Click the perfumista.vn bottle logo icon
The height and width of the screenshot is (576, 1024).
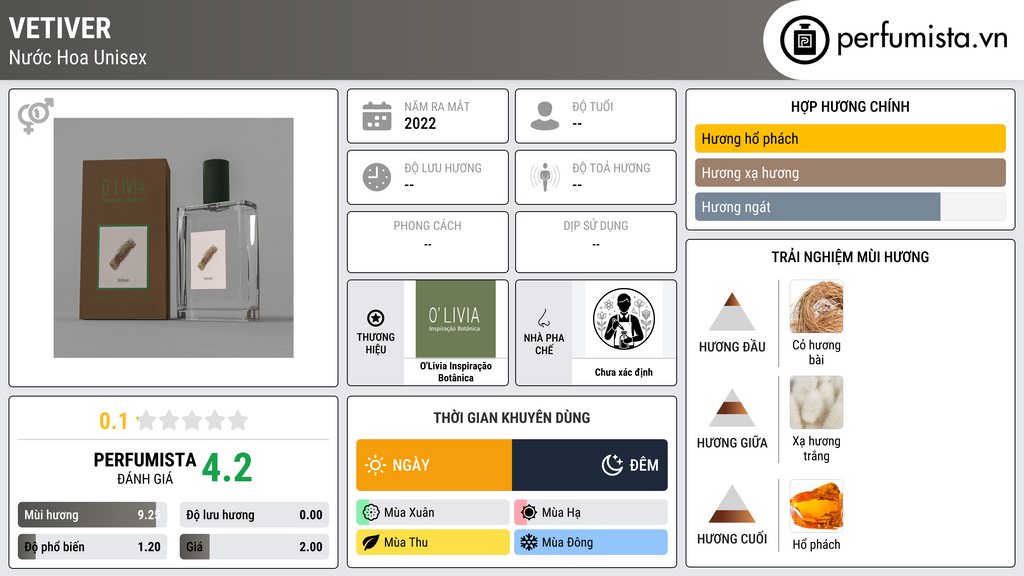(805, 40)
